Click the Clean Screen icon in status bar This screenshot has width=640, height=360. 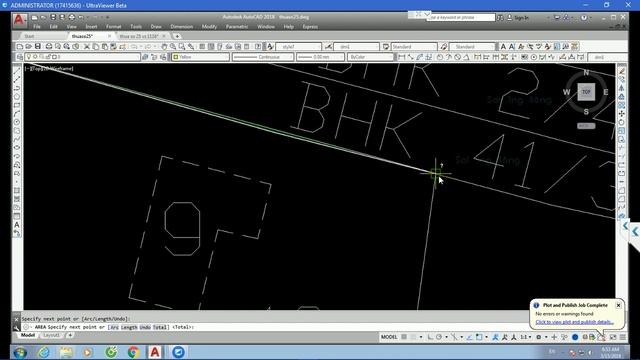click(613, 337)
